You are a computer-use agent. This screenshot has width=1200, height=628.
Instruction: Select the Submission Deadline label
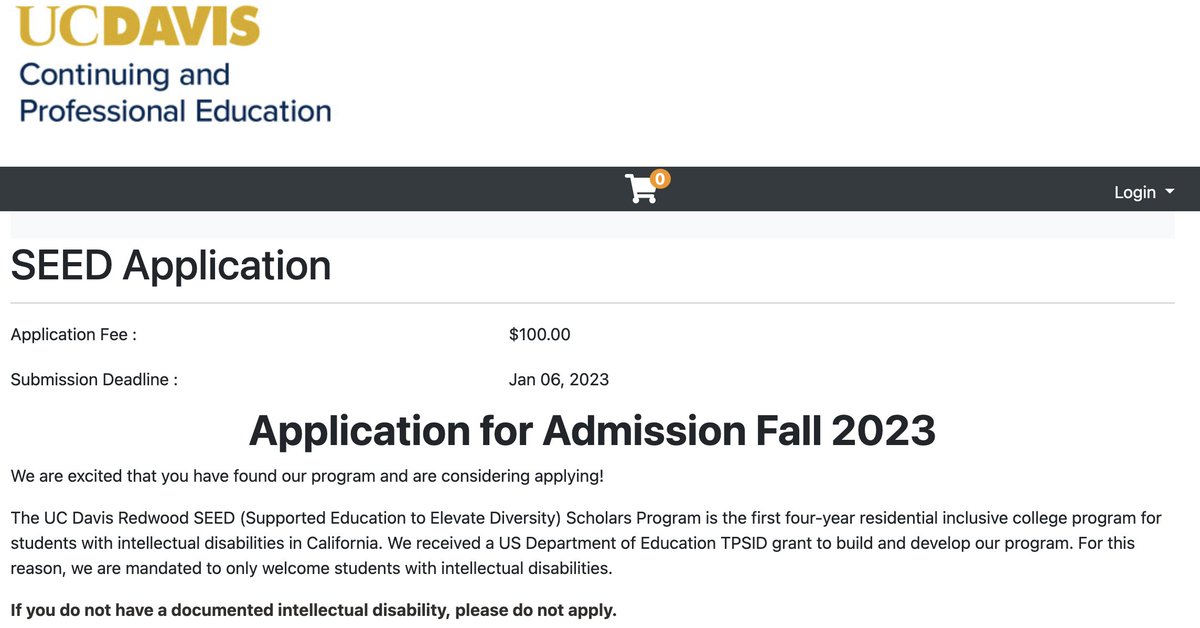[94, 380]
